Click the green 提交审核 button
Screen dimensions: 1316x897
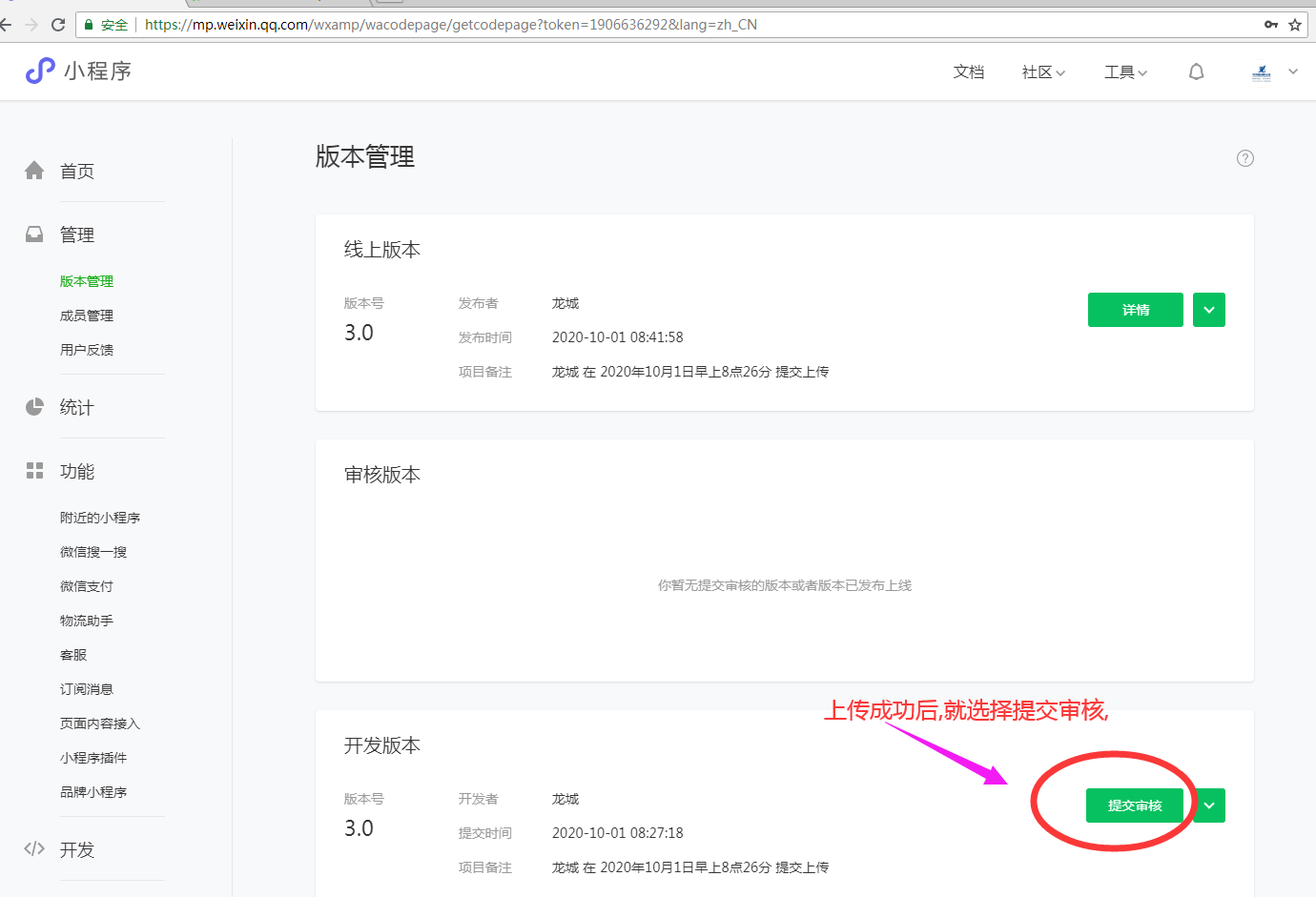point(1134,805)
